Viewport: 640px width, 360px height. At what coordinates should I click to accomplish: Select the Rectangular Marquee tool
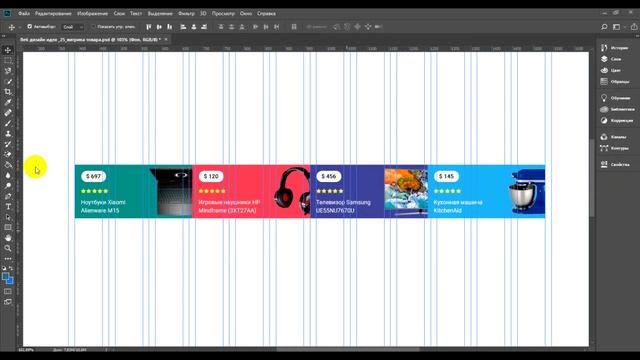[8, 60]
